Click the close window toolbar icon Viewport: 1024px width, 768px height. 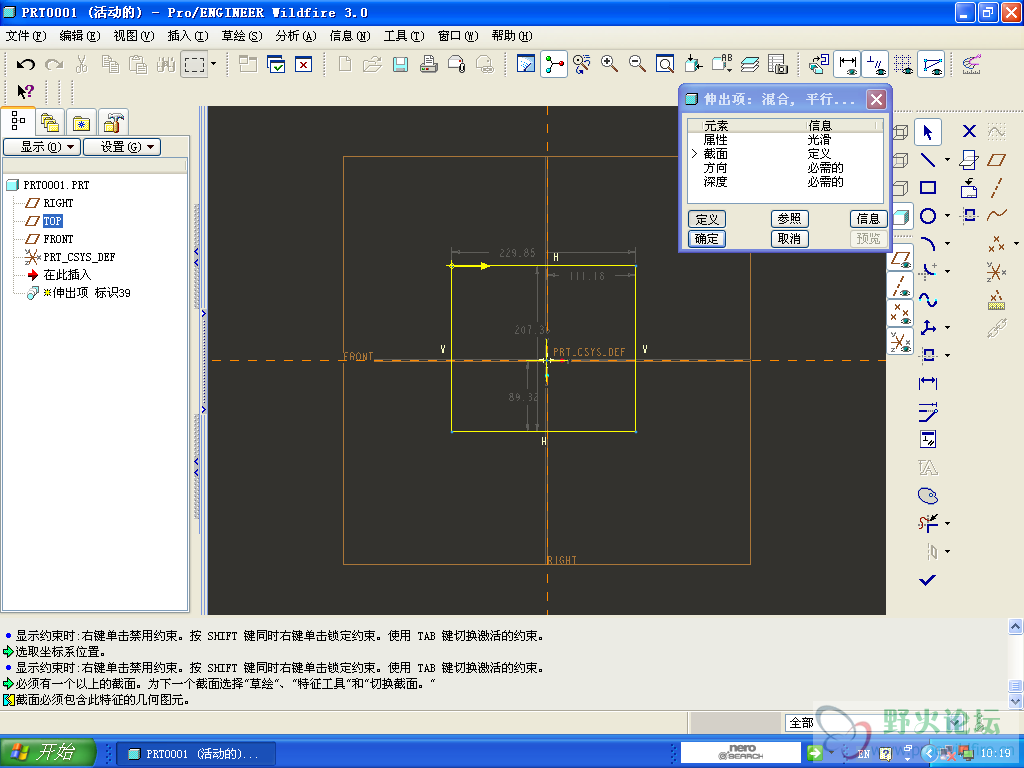304,64
